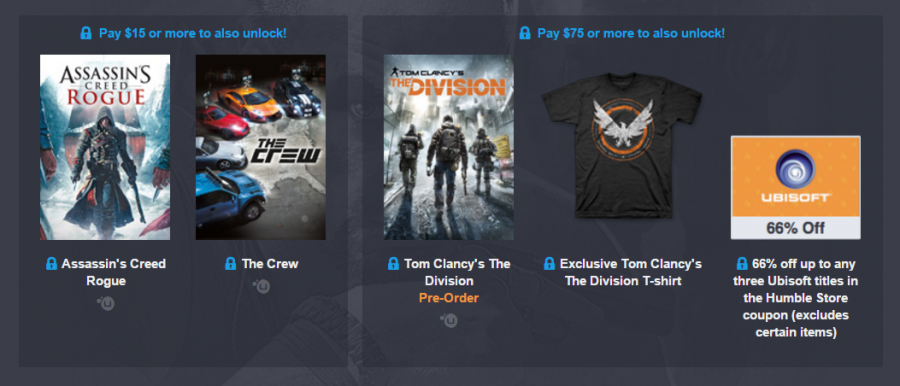This screenshot has width=900, height=386.
Task: Click Uplay icon under The Division Pre-Order
Action: tap(449, 321)
